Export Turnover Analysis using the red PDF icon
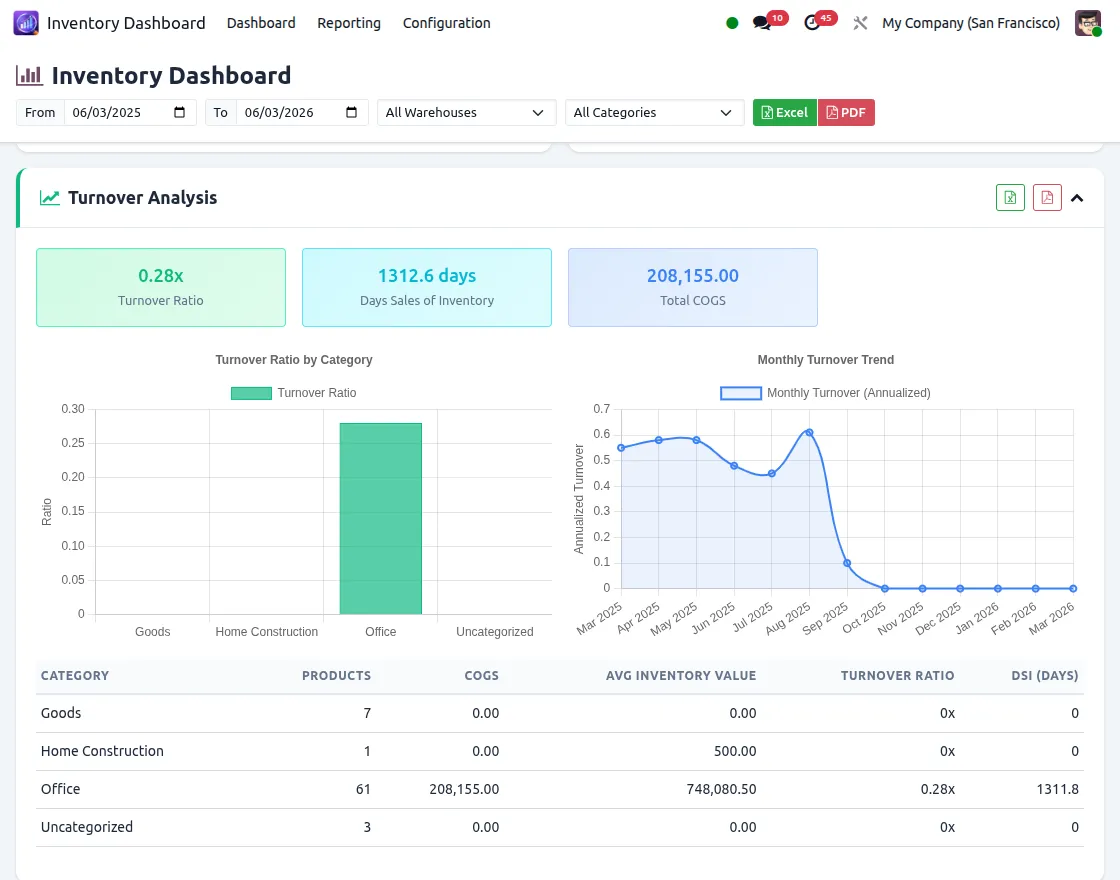 [1047, 197]
